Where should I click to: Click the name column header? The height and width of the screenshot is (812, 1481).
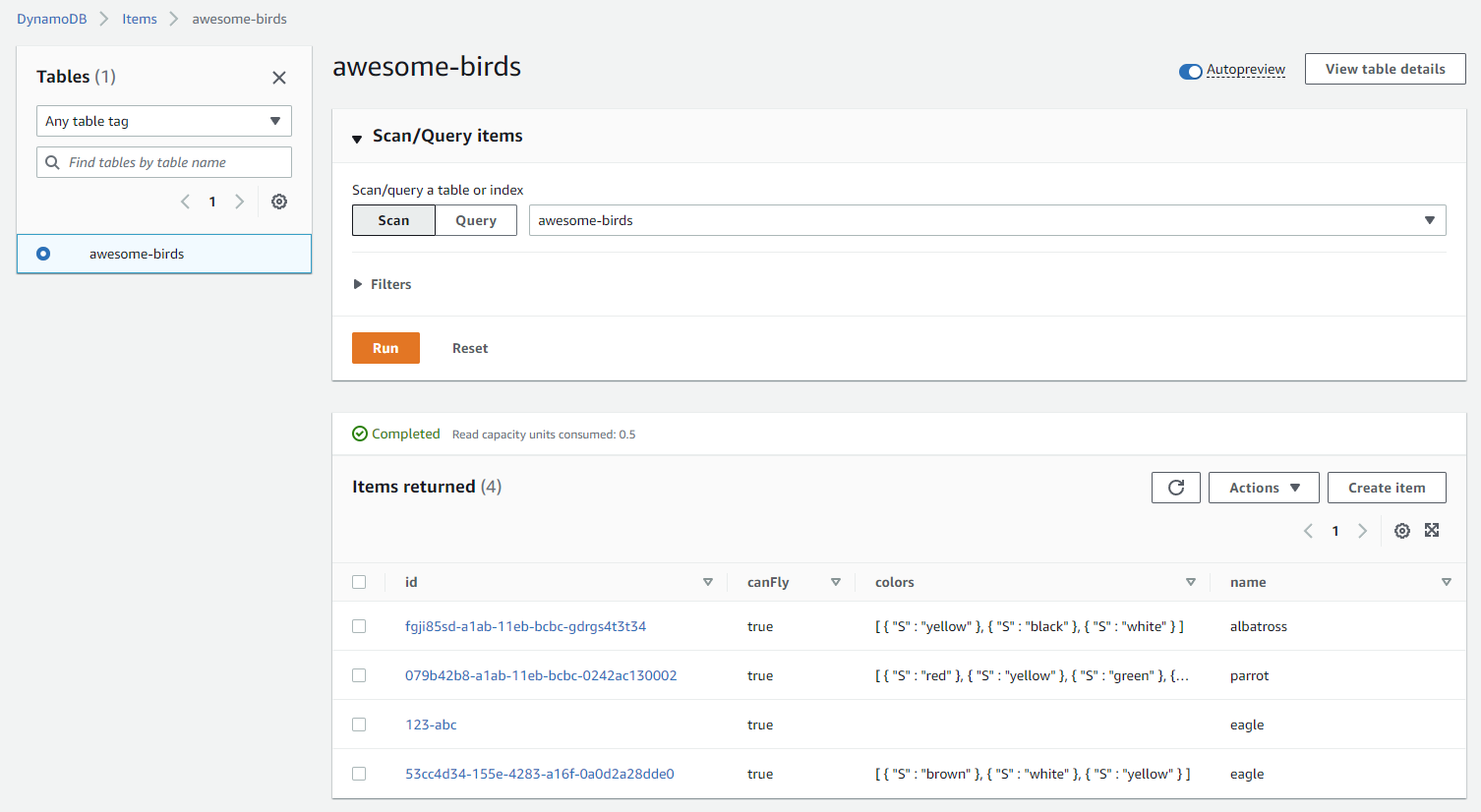(x=1248, y=582)
